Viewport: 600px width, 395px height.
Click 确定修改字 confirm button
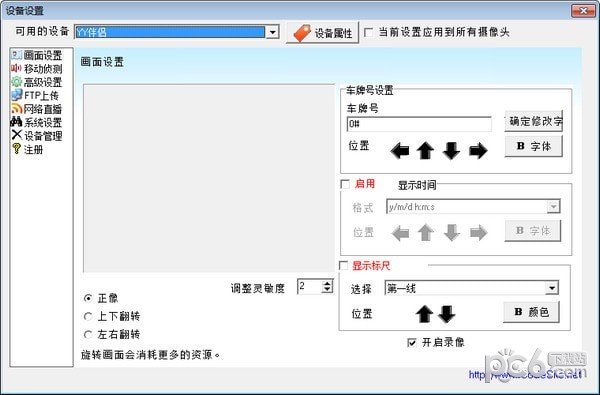[533, 121]
